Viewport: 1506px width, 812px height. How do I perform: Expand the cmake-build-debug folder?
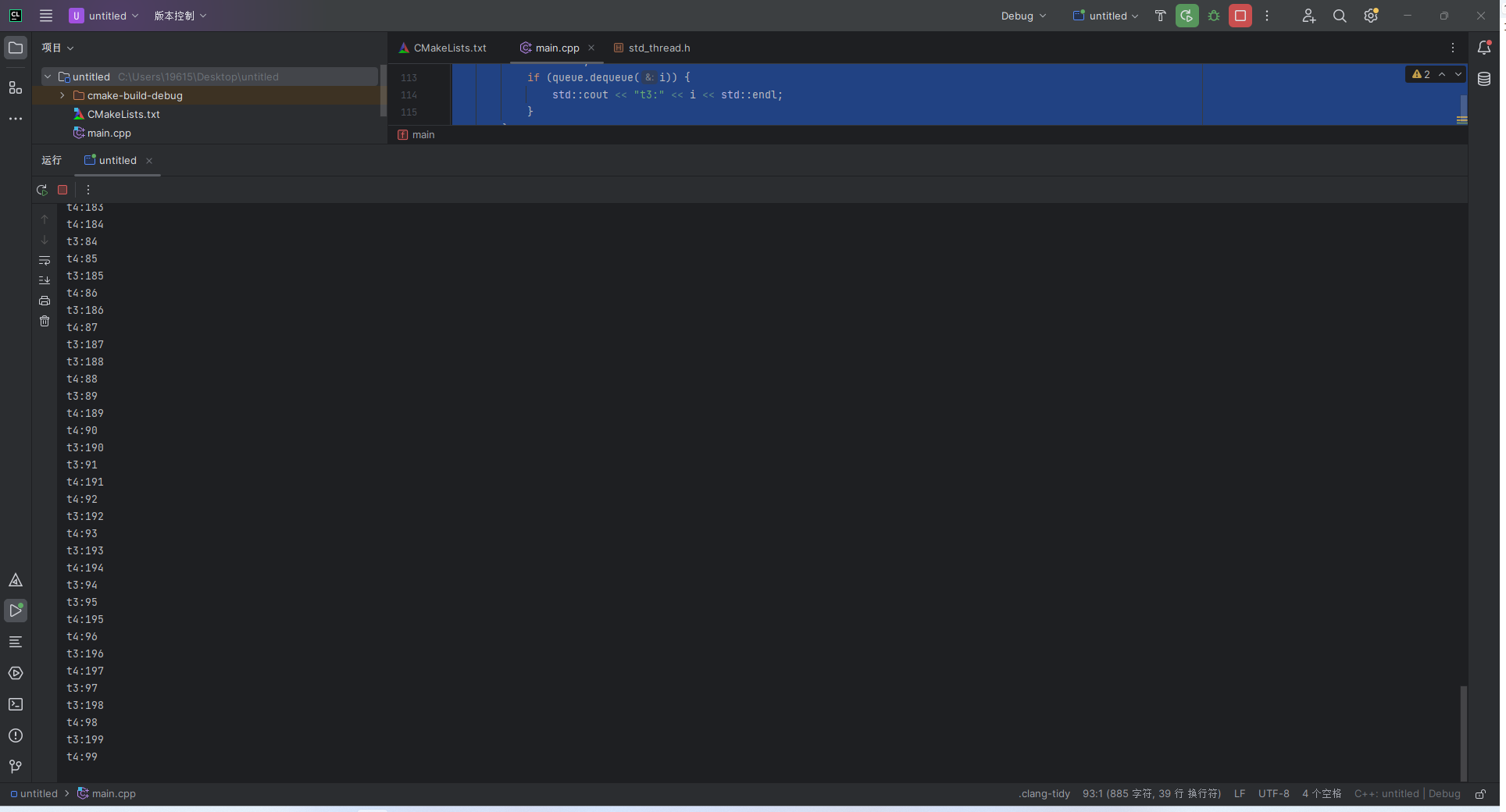coord(62,95)
